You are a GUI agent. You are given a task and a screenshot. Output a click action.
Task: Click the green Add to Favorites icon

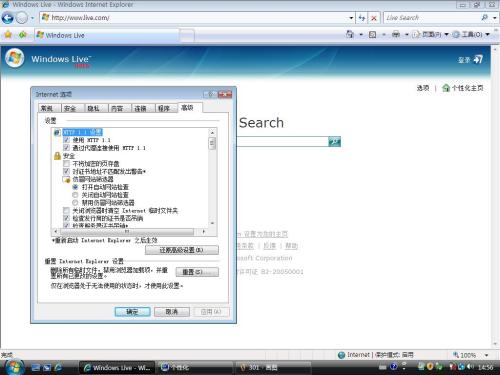22,34
